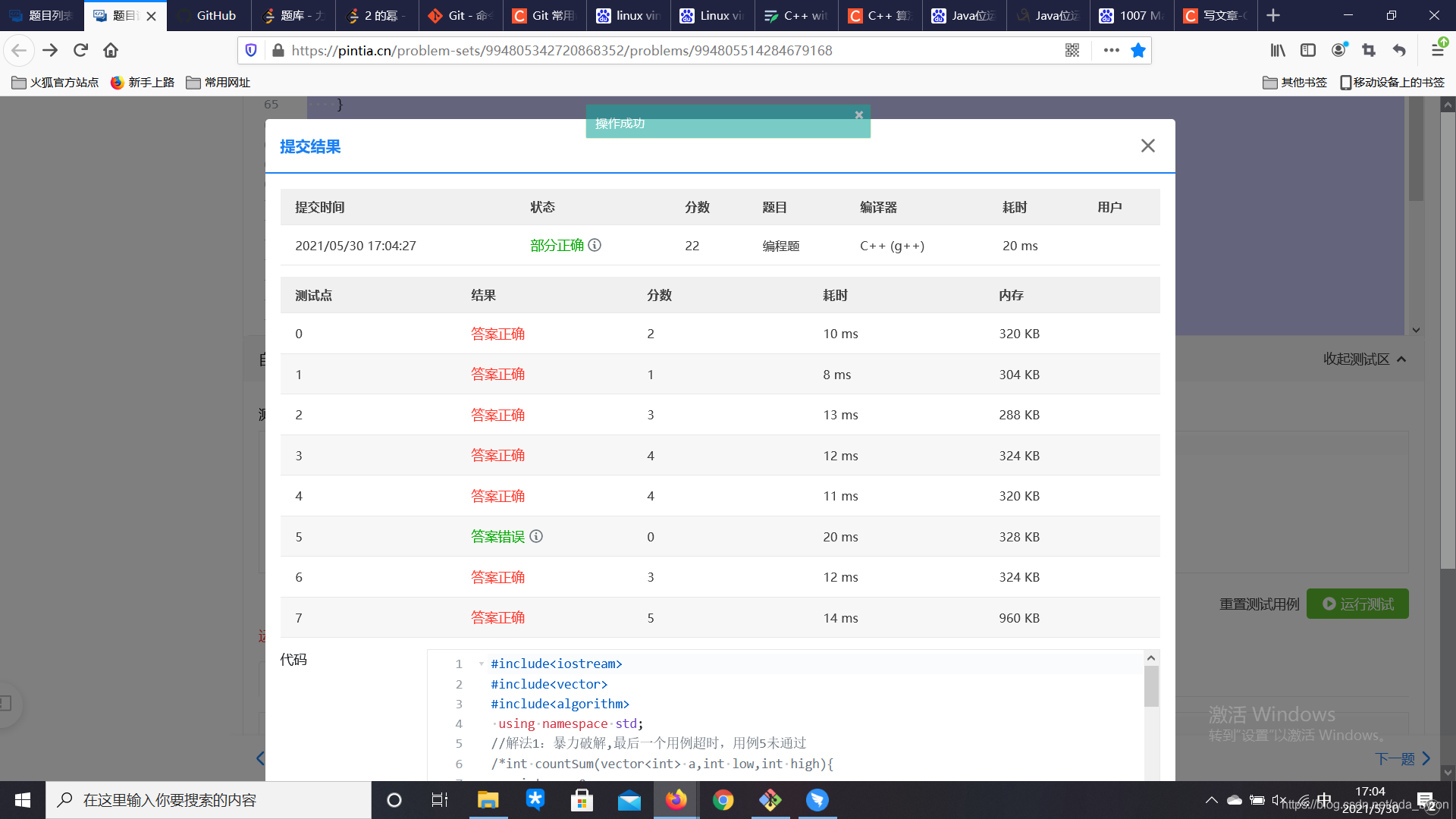
Task: Close the 提交结果 dialog with X
Action: tap(1147, 146)
